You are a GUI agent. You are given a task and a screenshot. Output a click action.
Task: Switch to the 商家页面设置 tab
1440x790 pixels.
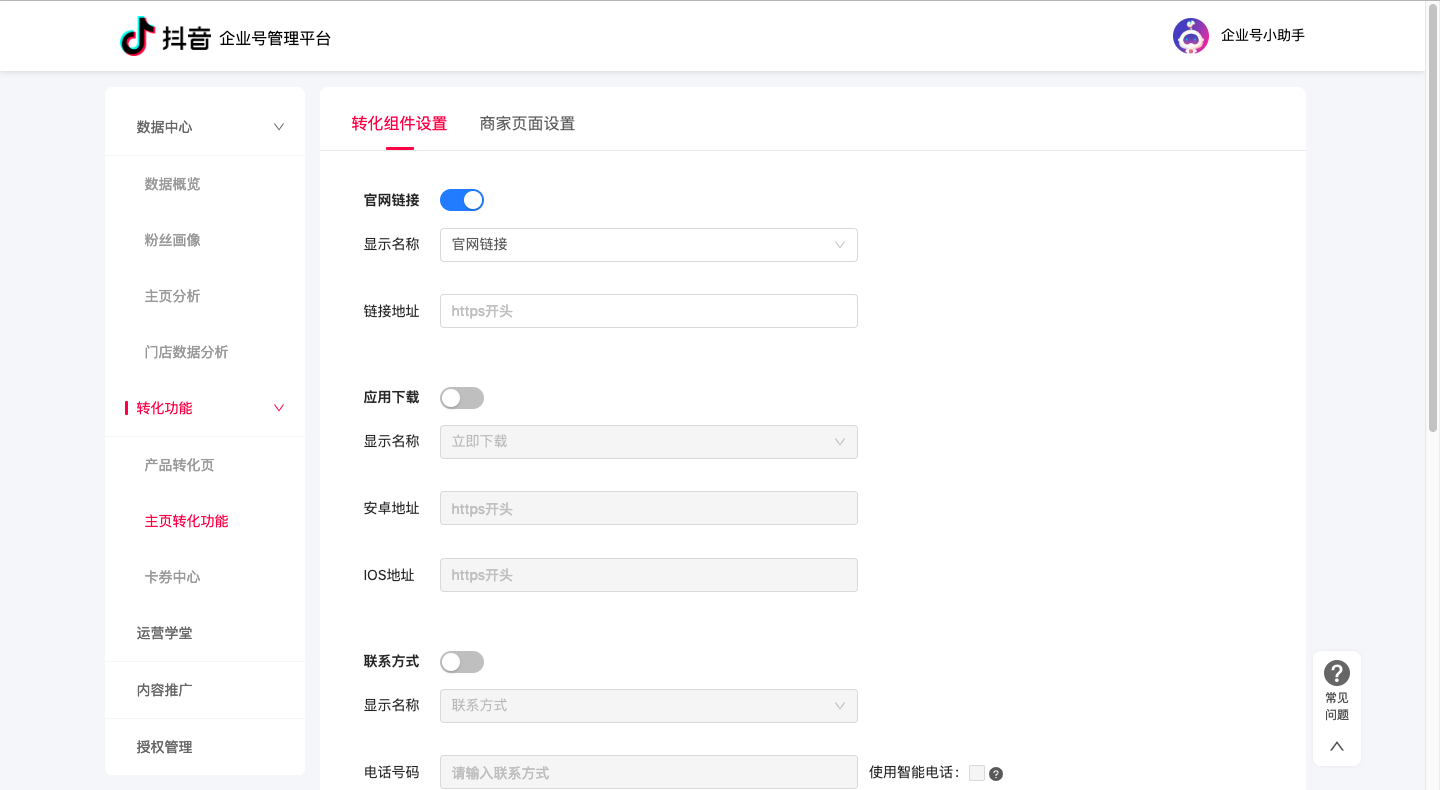coord(527,123)
